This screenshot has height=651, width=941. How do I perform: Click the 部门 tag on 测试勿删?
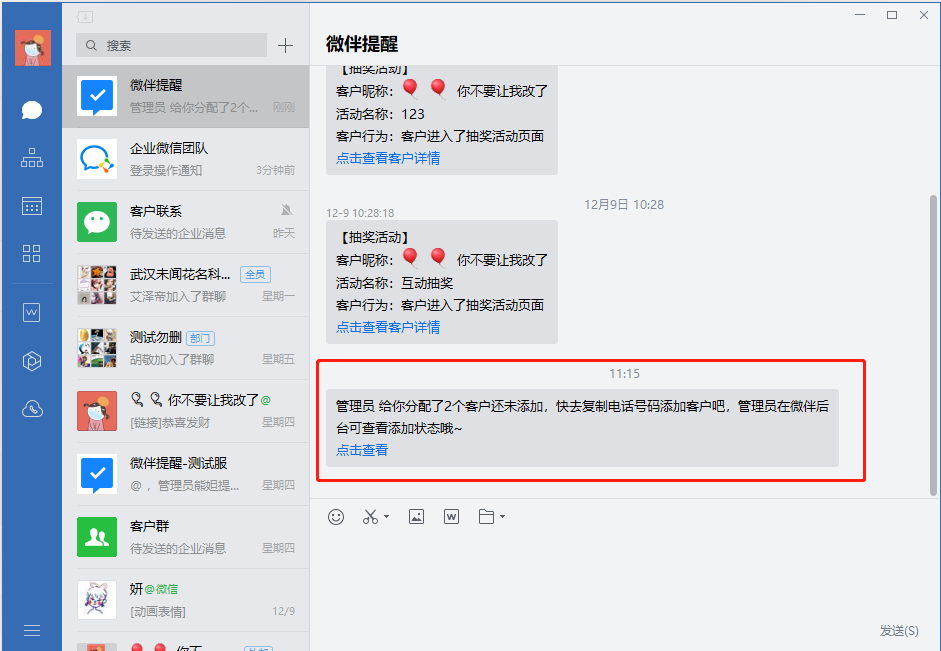pos(200,338)
